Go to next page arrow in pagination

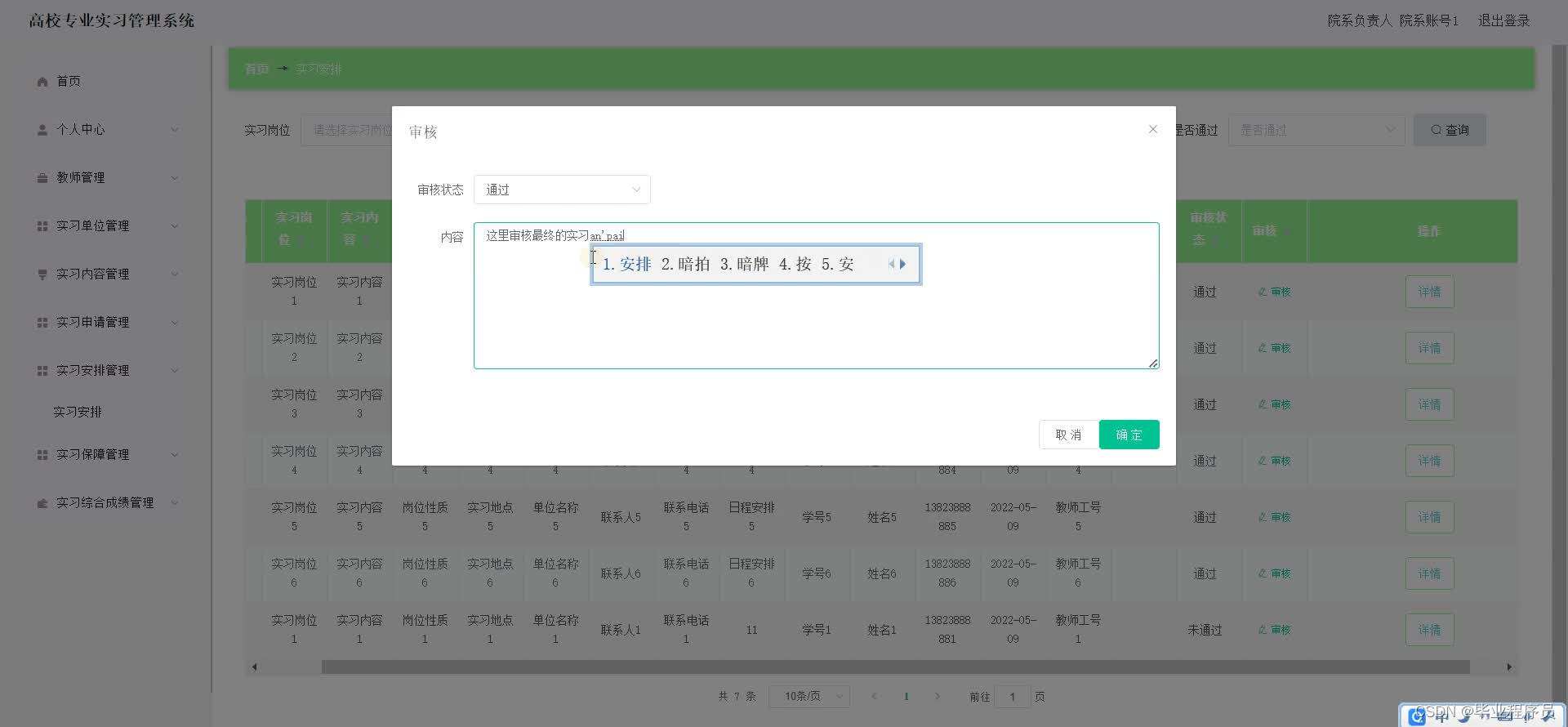[x=938, y=697]
